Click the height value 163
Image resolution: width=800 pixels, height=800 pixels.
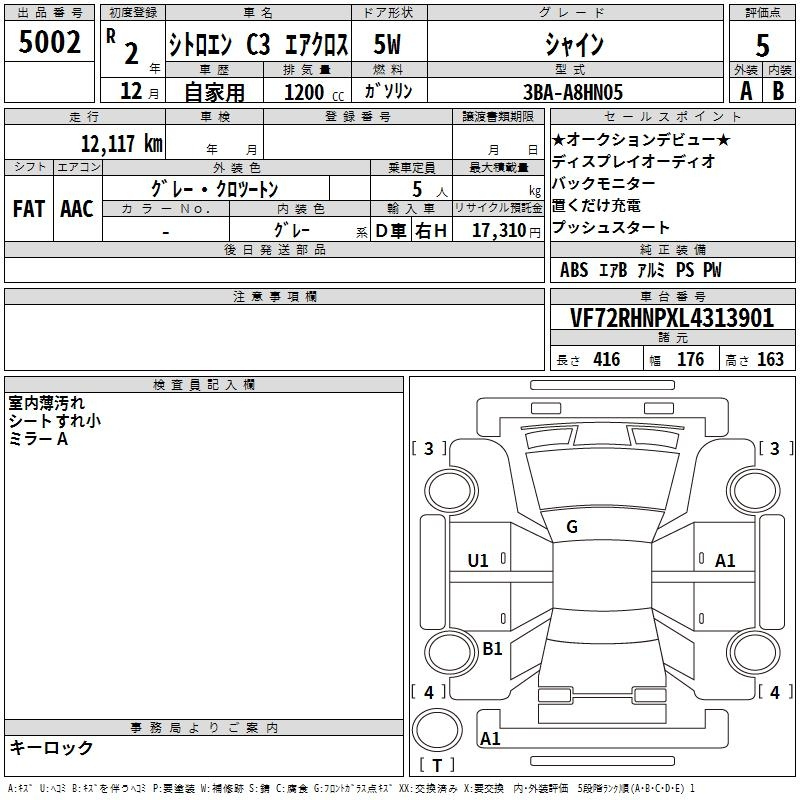click(x=770, y=359)
